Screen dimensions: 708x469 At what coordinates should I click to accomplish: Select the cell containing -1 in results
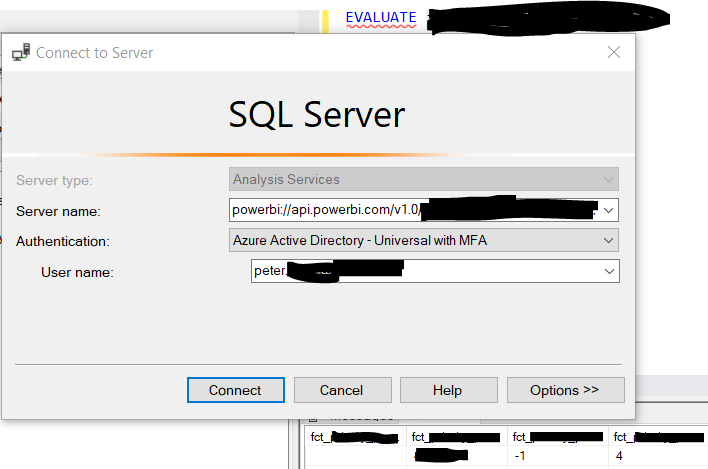coord(557,456)
